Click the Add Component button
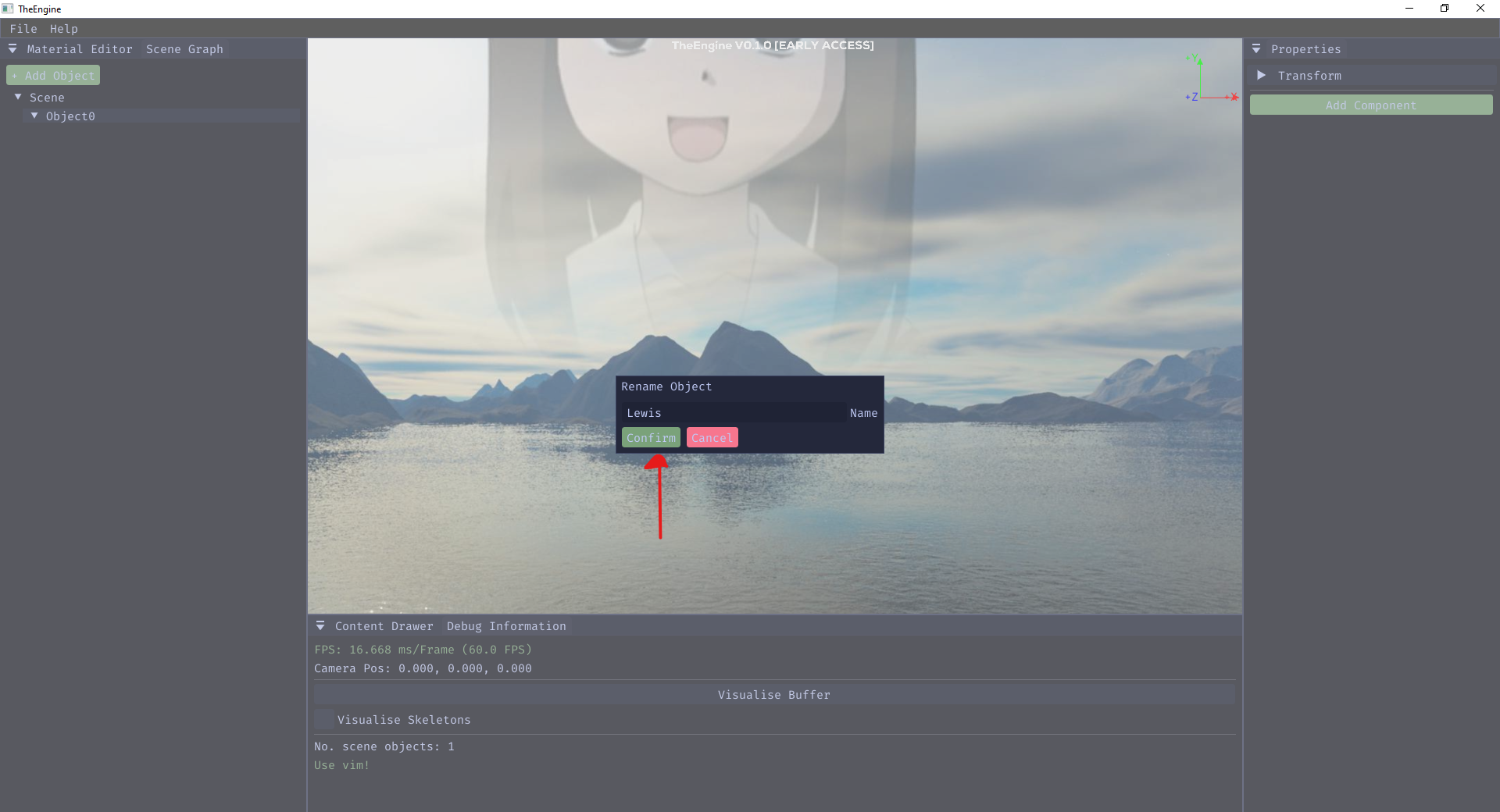1500x812 pixels. point(1371,105)
